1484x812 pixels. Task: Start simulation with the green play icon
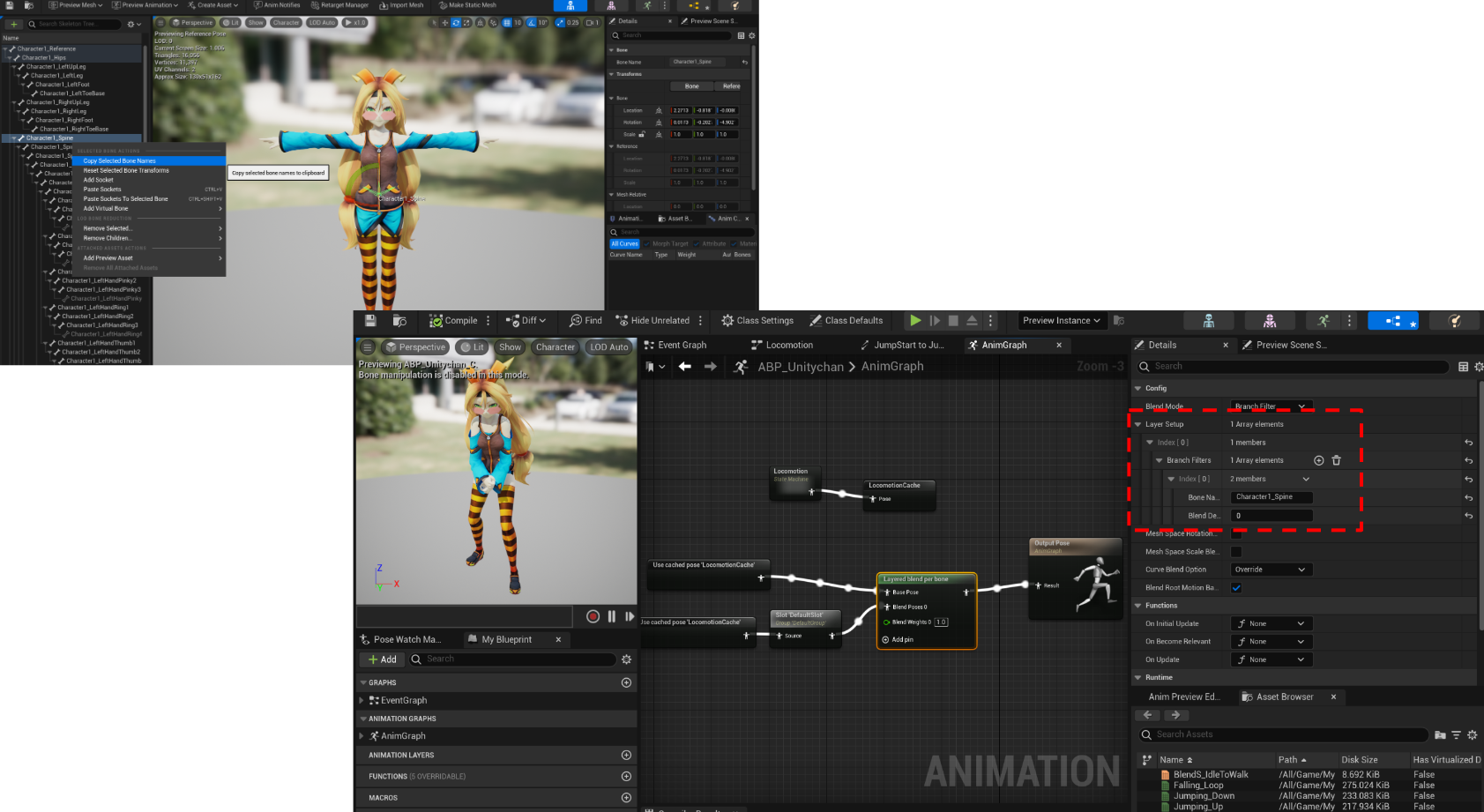pos(915,321)
